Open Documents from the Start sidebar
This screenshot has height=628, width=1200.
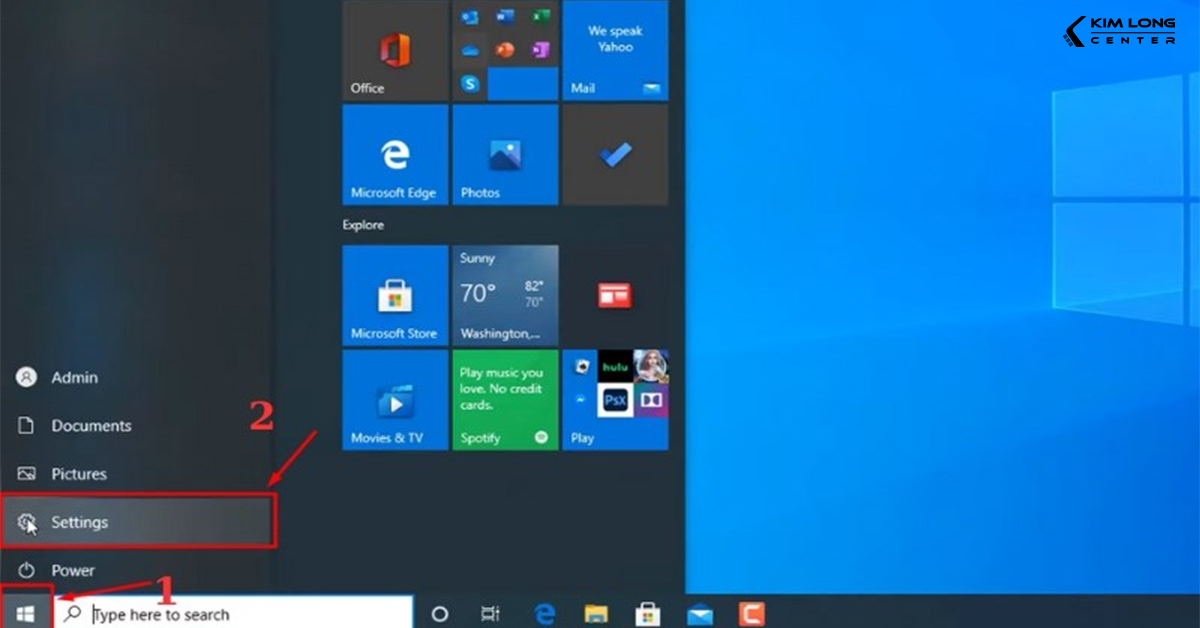(90, 425)
